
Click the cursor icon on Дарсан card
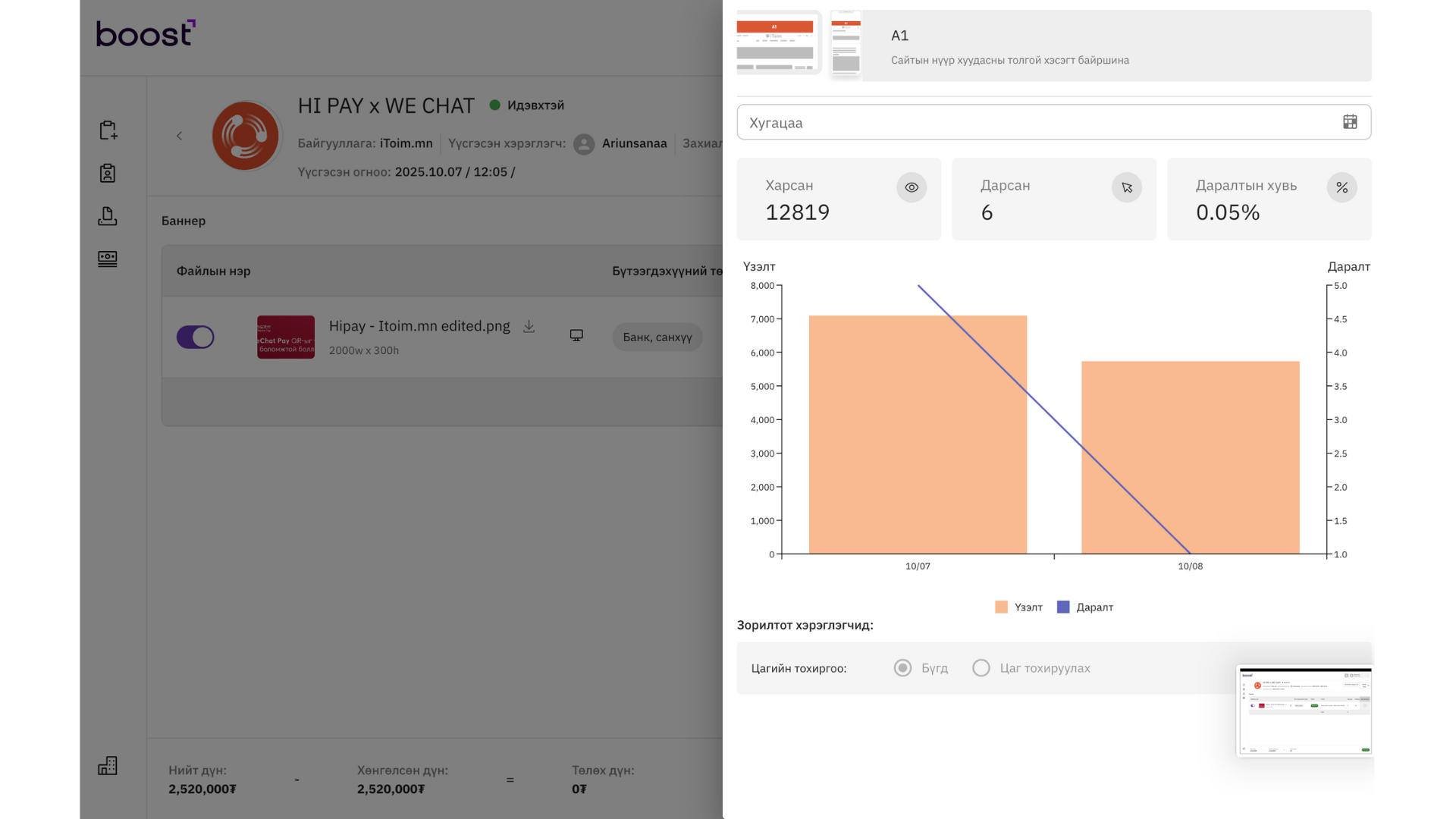pos(1127,187)
